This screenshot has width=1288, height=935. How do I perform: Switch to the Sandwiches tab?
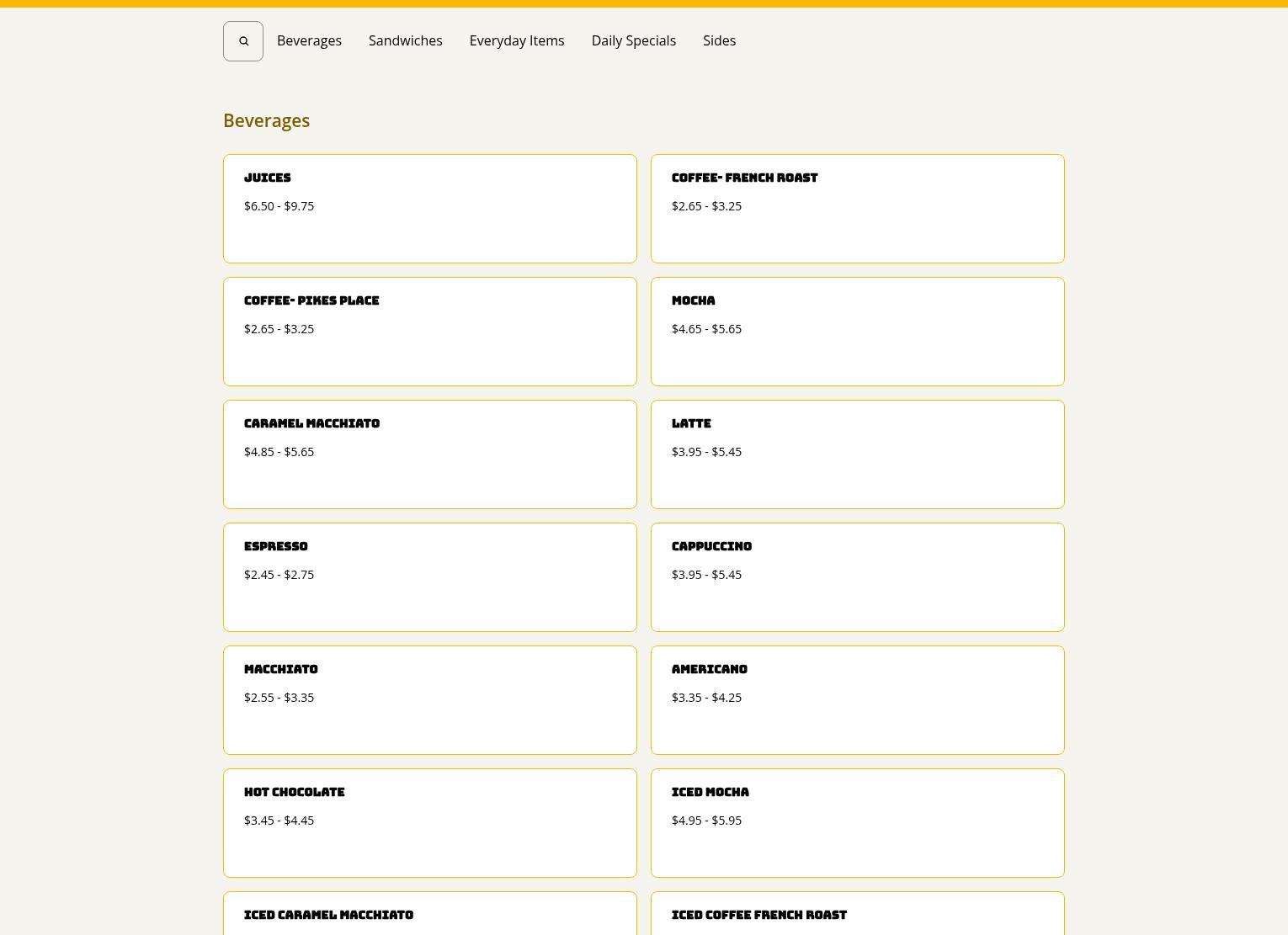coord(405,41)
